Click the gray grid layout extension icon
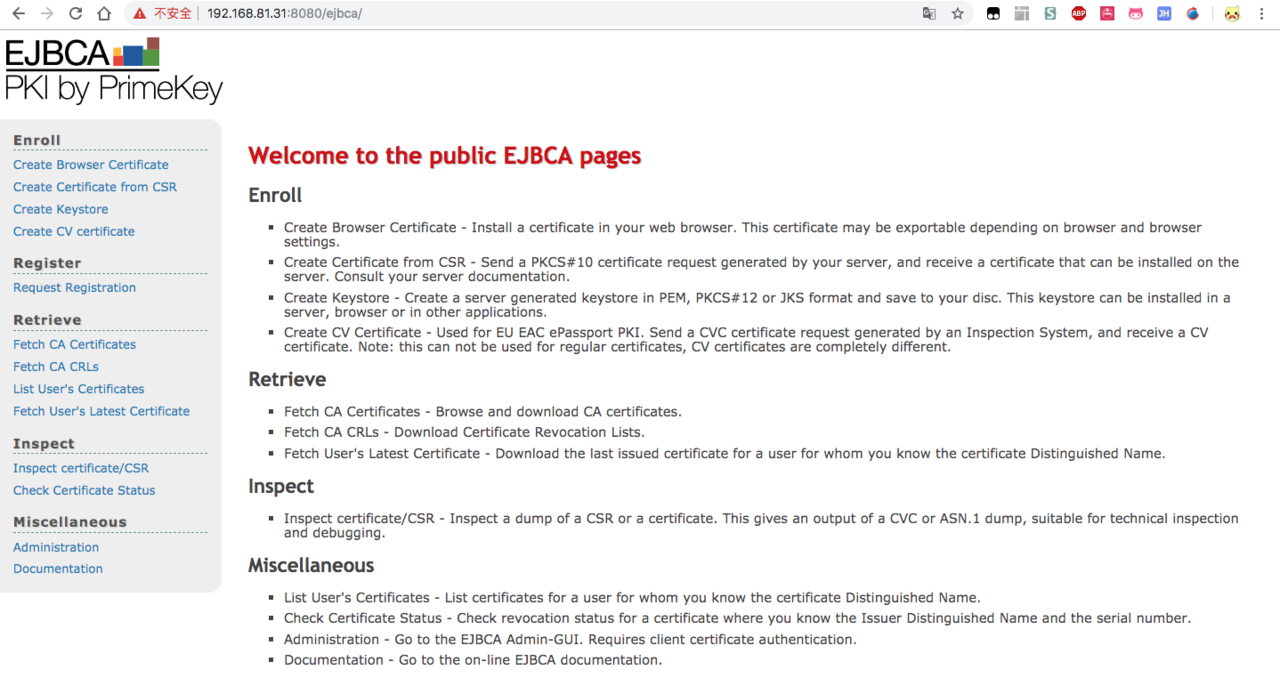The image size is (1280, 686). point(1021,14)
